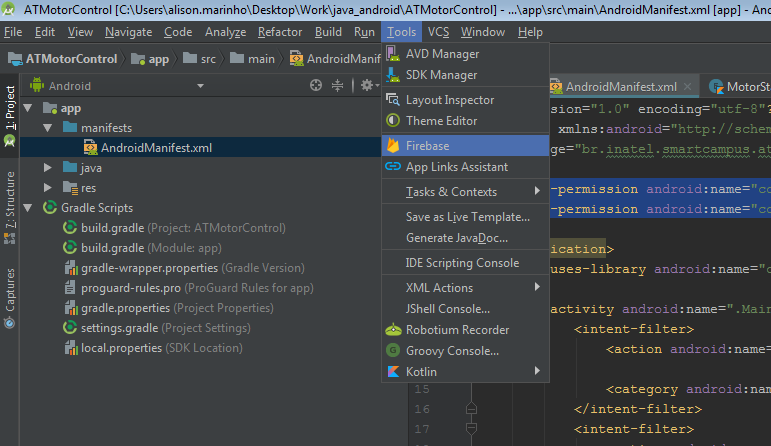Open the VCS menu
This screenshot has height=446, width=771.
pyautogui.click(x=438, y=32)
